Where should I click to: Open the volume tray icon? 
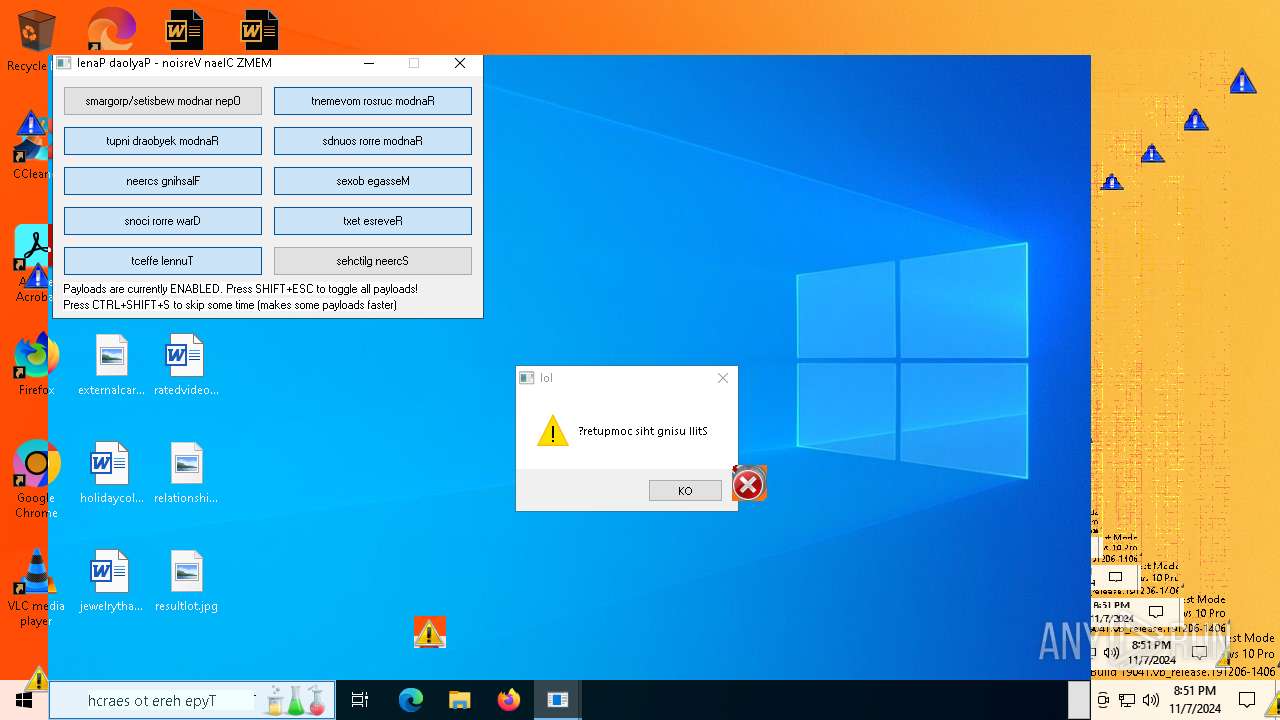point(1151,700)
